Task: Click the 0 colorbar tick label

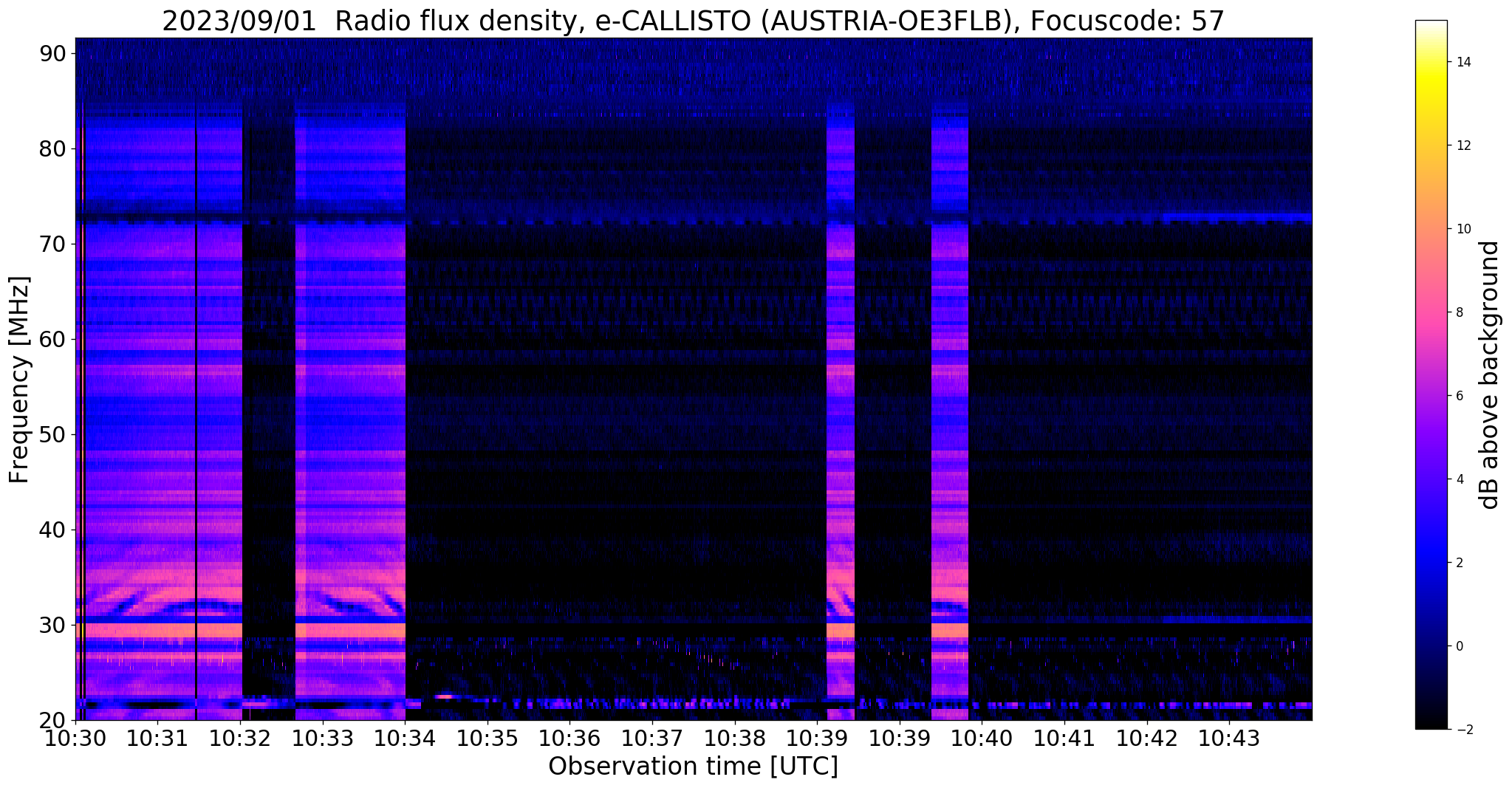Action: click(x=1459, y=646)
